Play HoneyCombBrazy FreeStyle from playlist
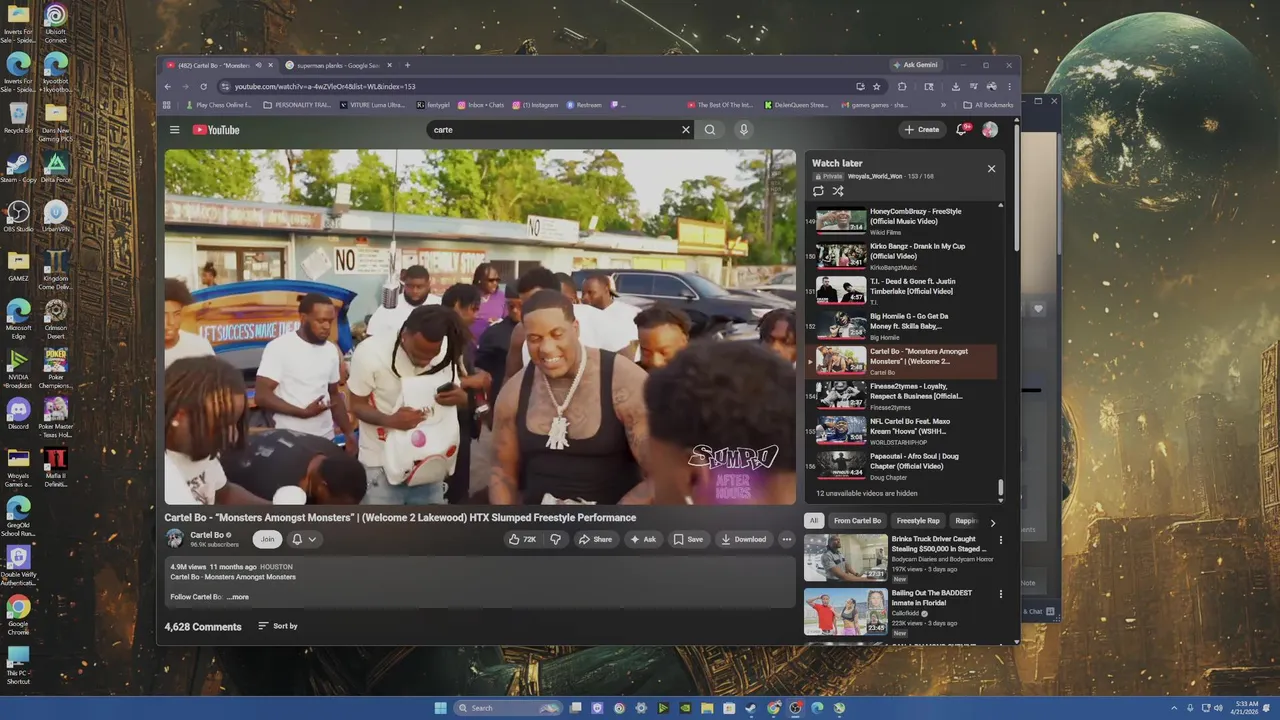This screenshot has height=720, width=1280. click(900, 221)
